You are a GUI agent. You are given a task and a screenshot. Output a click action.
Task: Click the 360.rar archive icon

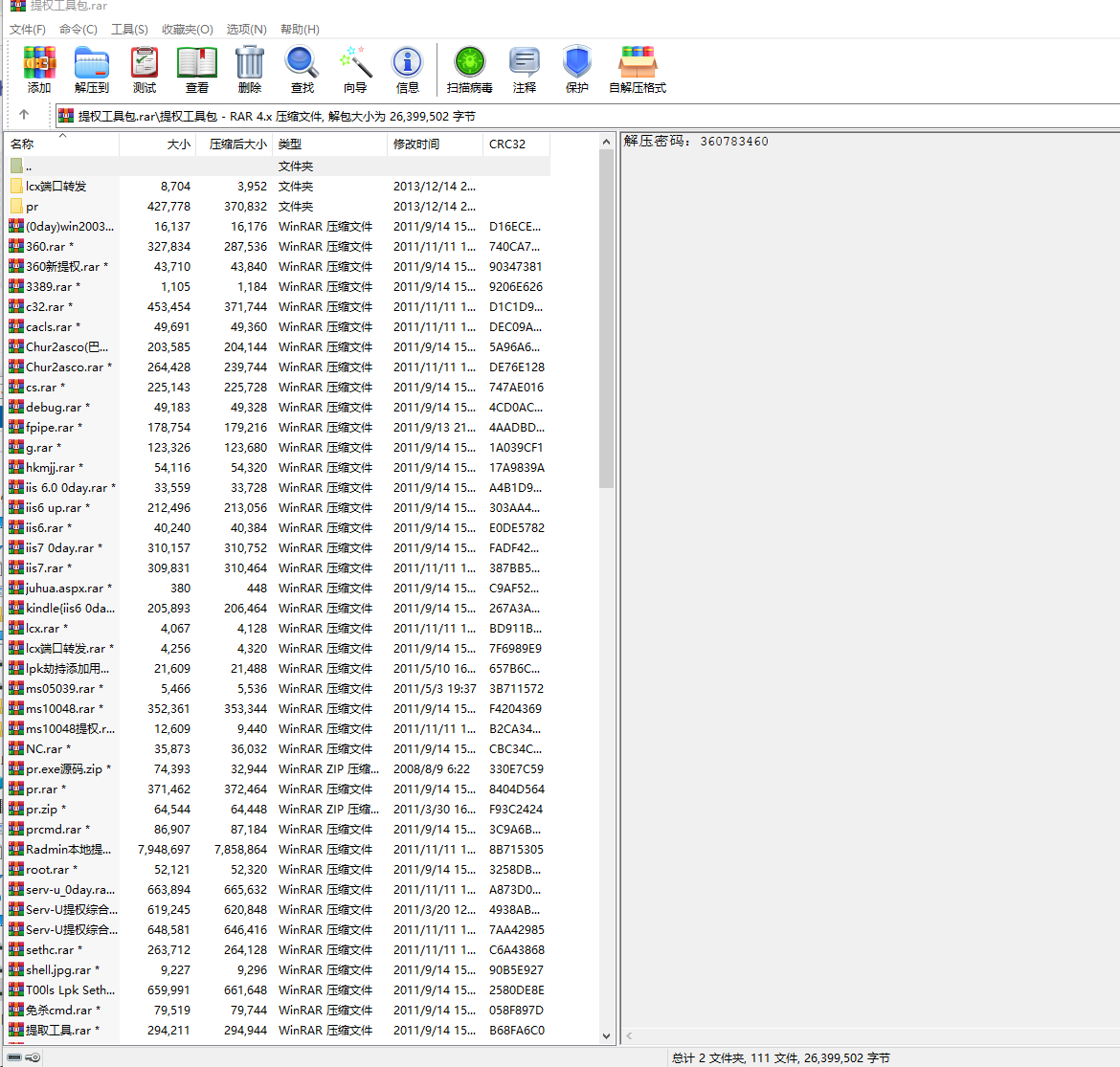click(x=16, y=246)
